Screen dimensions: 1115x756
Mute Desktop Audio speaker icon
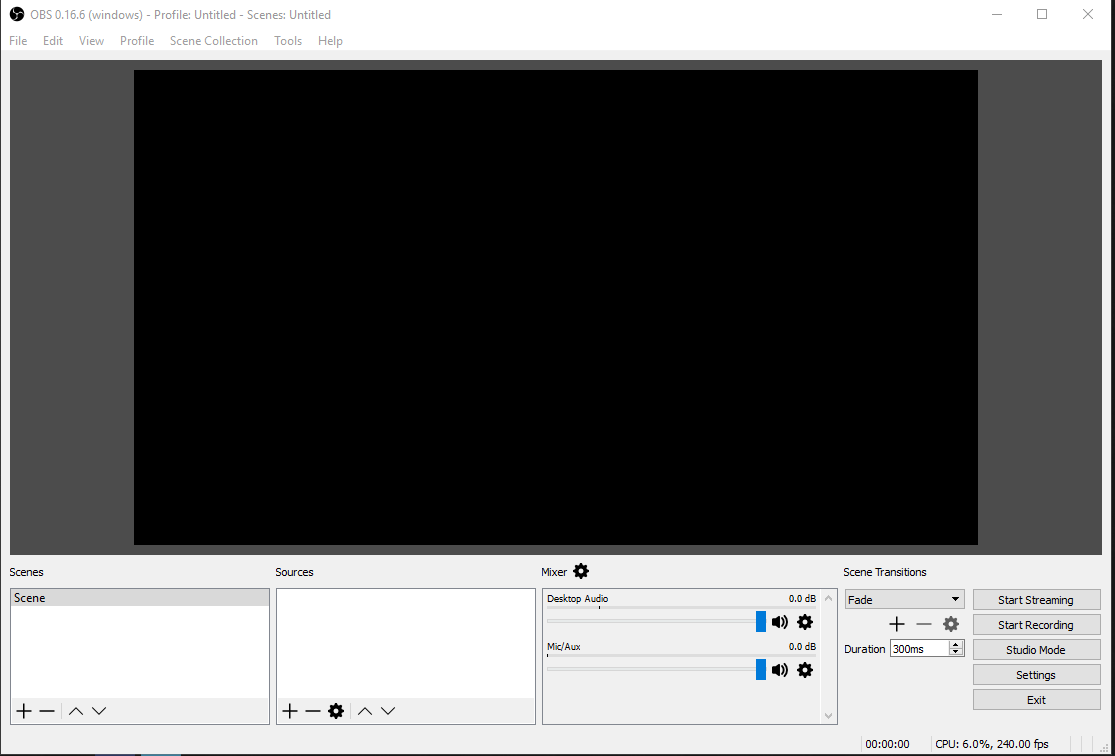click(780, 622)
